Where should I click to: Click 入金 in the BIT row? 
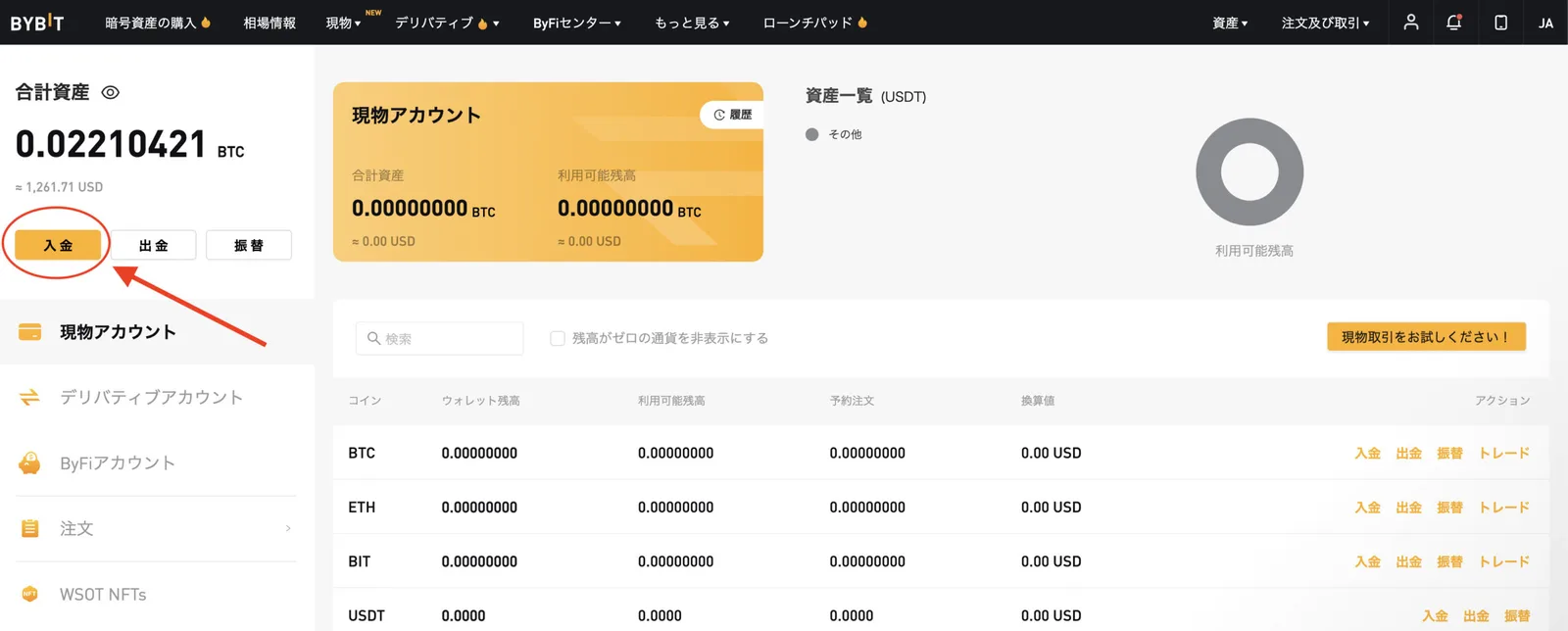click(x=1367, y=561)
